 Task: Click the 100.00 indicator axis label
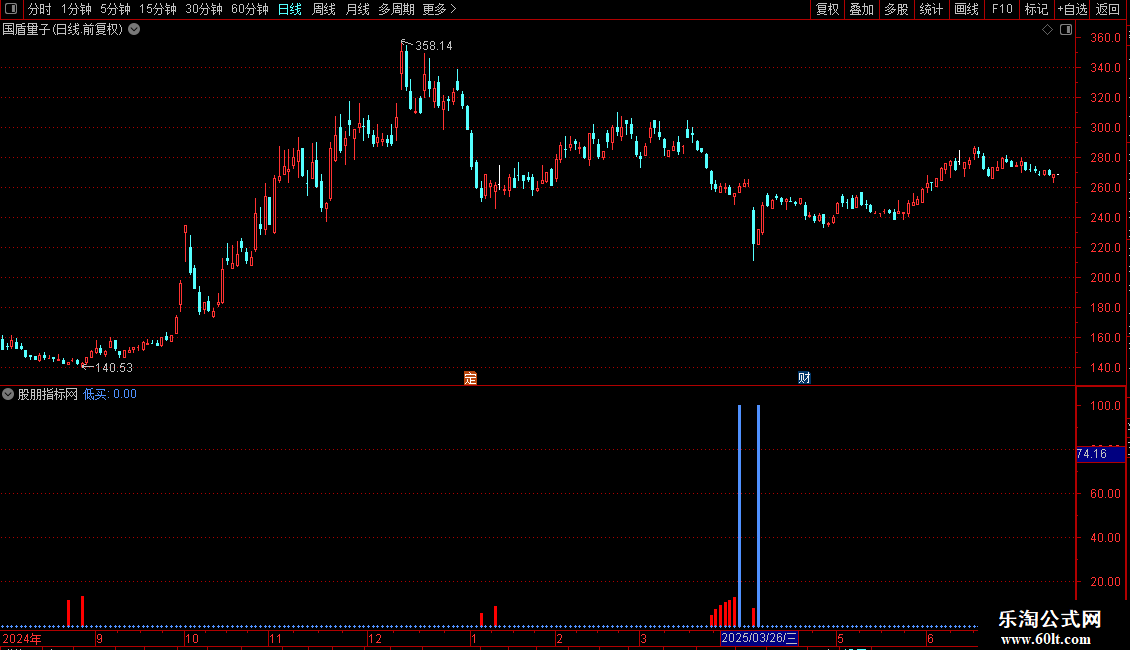[x=1105, y=406]
